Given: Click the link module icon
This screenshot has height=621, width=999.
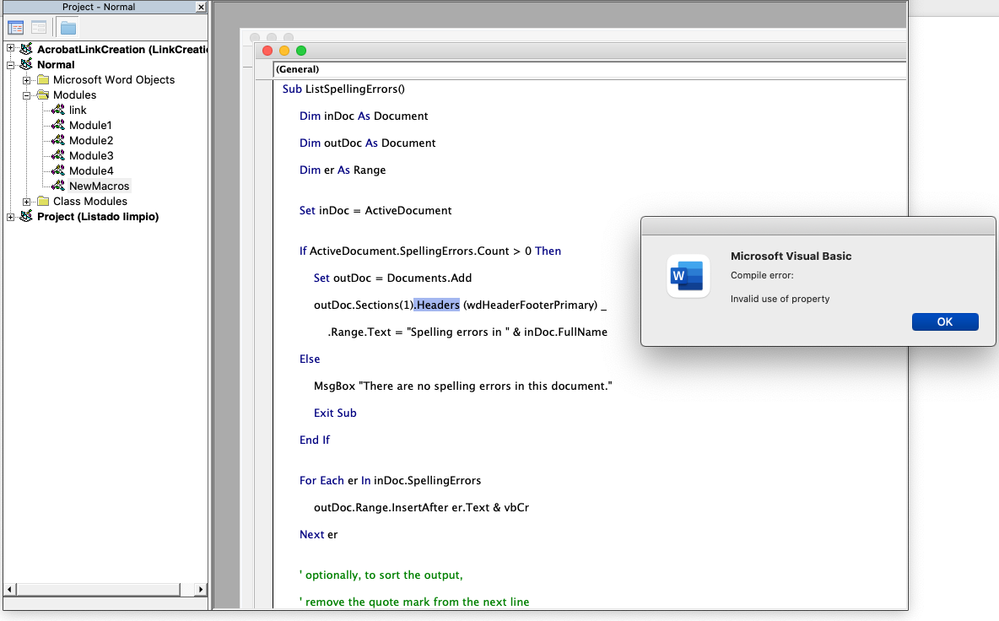Looking at the screenshot, I should [58, 110].
